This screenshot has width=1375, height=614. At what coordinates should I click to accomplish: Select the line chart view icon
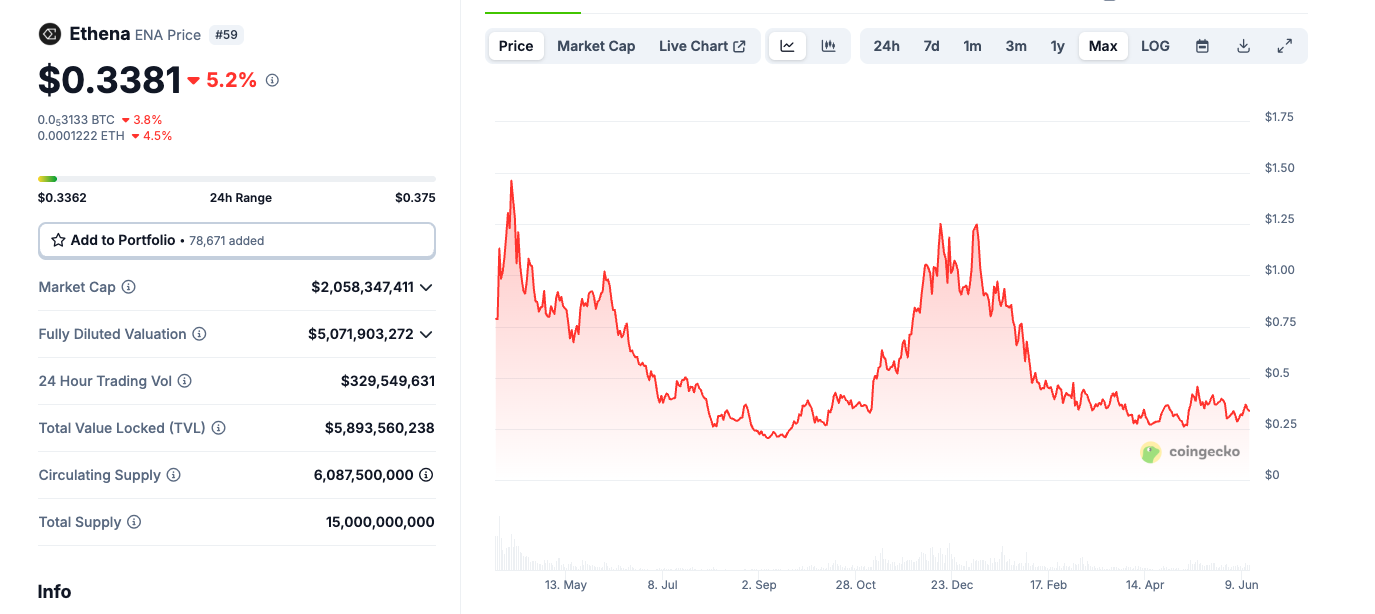[787, 45]
